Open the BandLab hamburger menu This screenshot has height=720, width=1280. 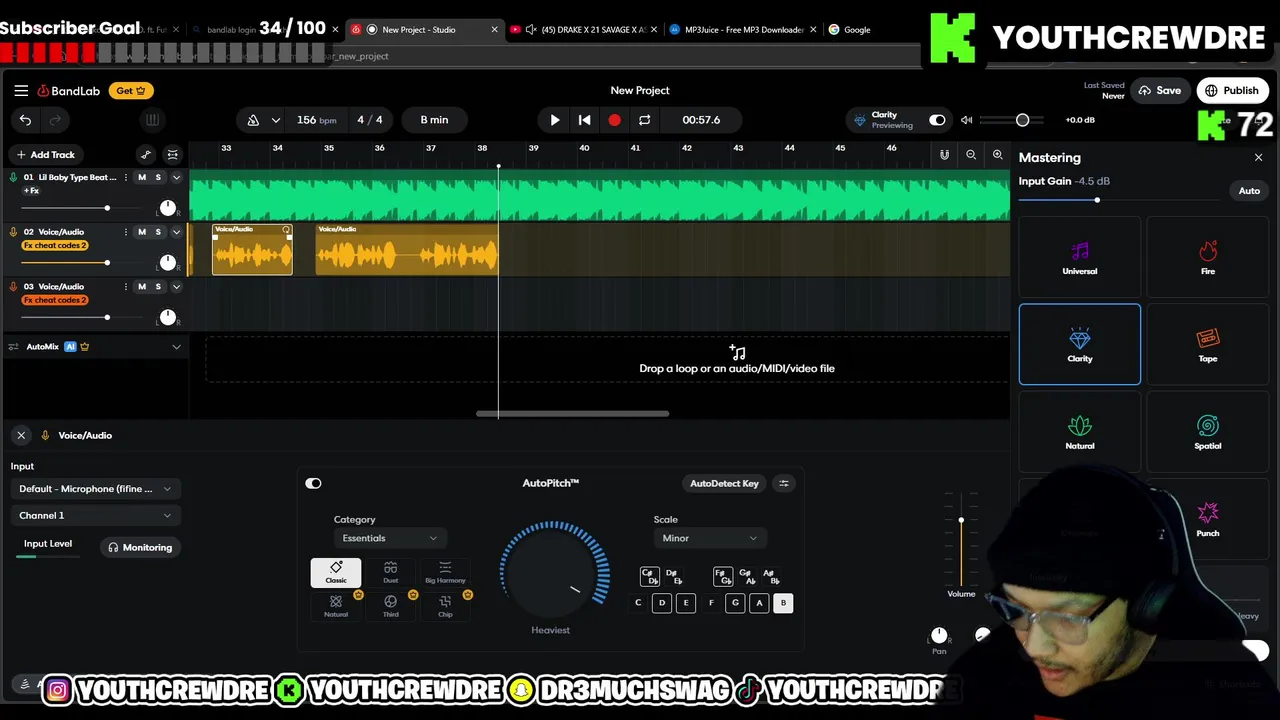[x=21, y=91]
